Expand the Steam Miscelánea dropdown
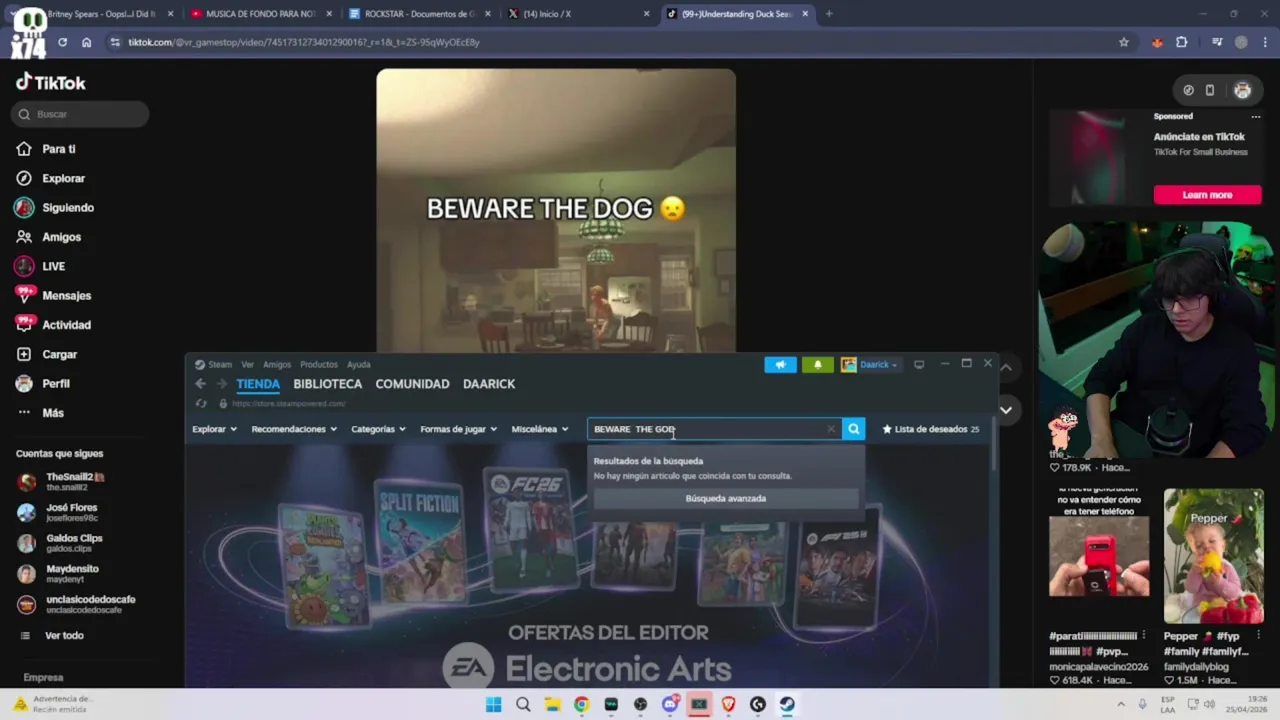 tap(540, 429)
